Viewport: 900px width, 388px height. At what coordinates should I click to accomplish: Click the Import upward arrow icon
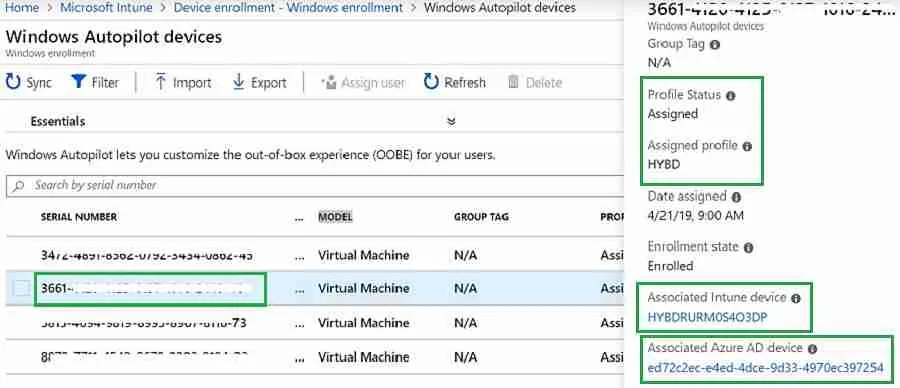161,82
